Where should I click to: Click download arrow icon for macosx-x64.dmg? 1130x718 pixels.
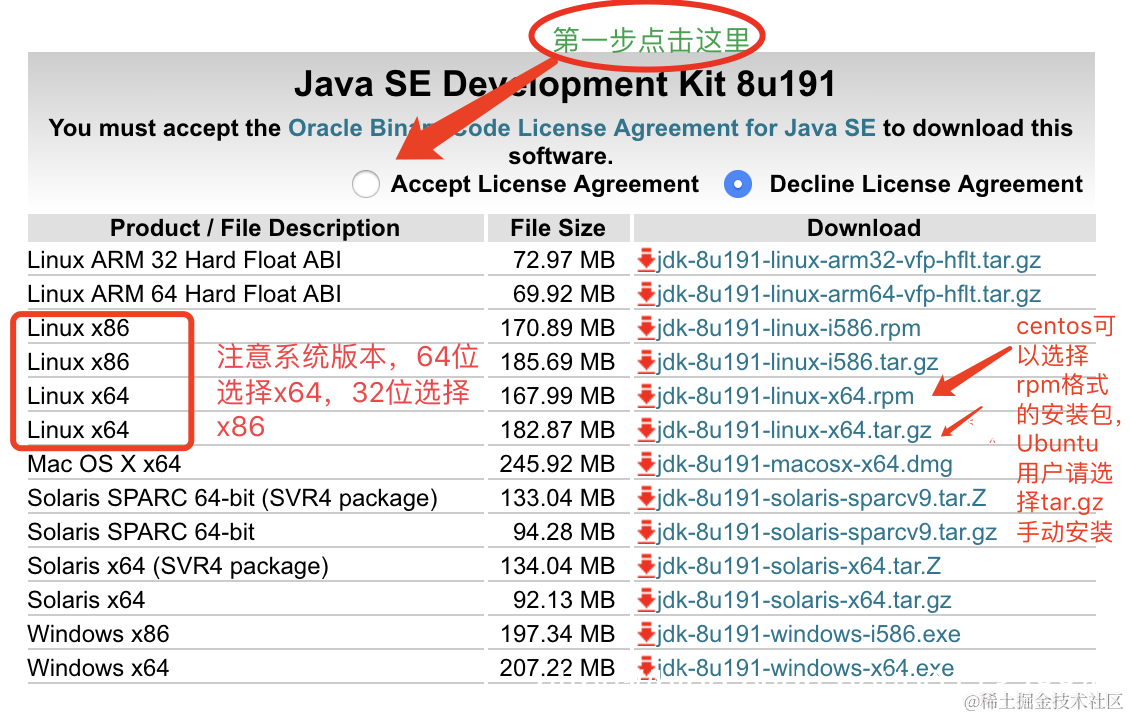click(646, 464)
